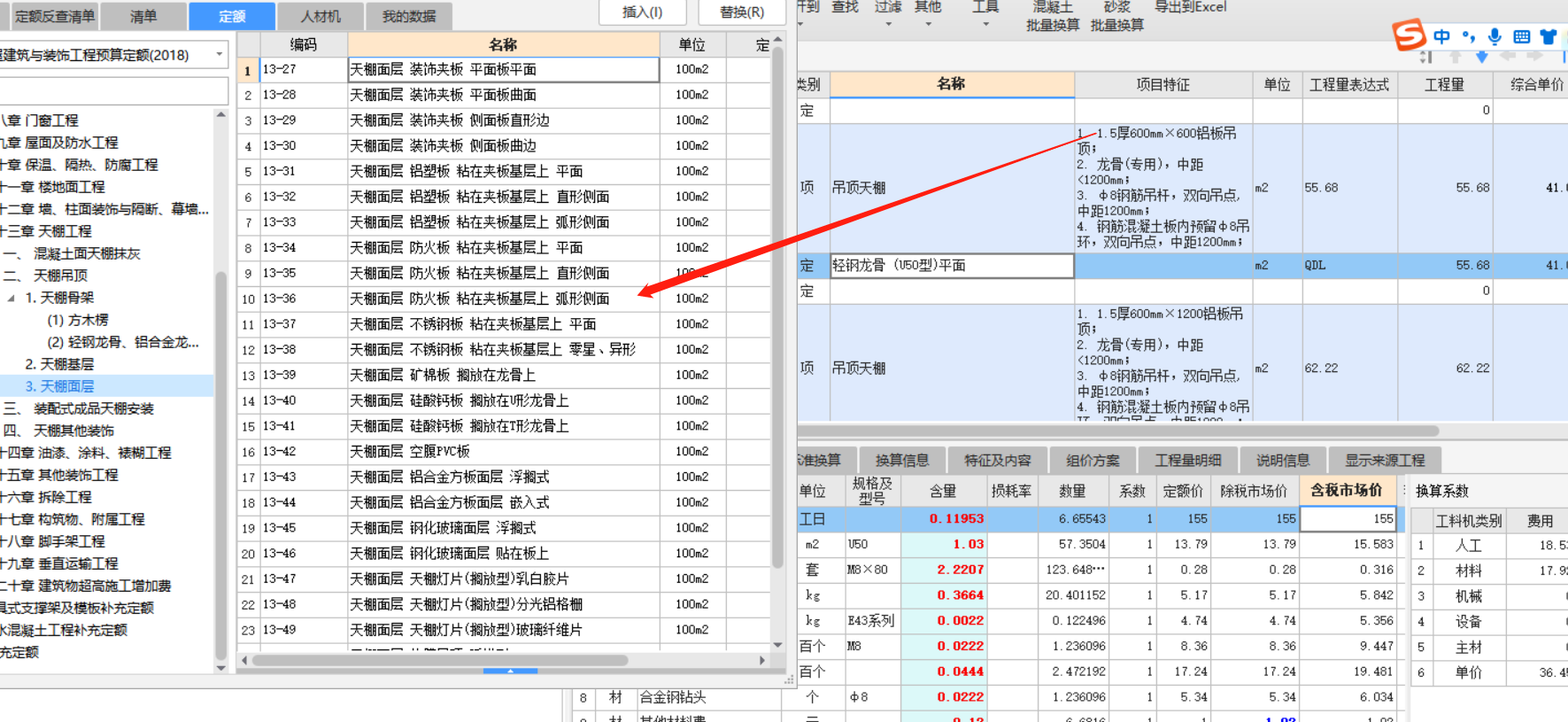This screenshot has width=1568, height=722.
Task: Click 混凝土批量换算 toolbar button
Action: [1053, 16]
